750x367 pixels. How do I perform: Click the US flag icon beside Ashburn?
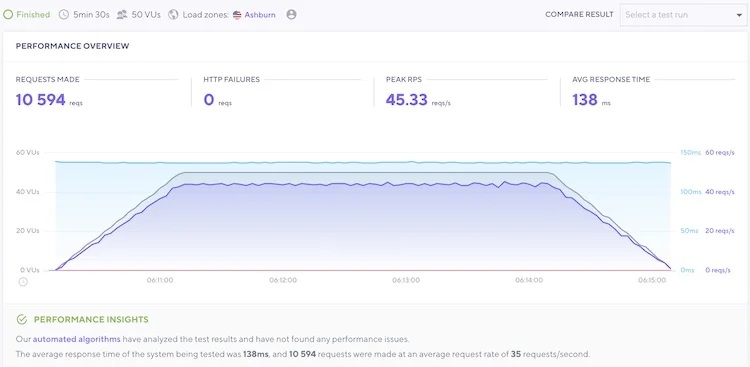237,15
